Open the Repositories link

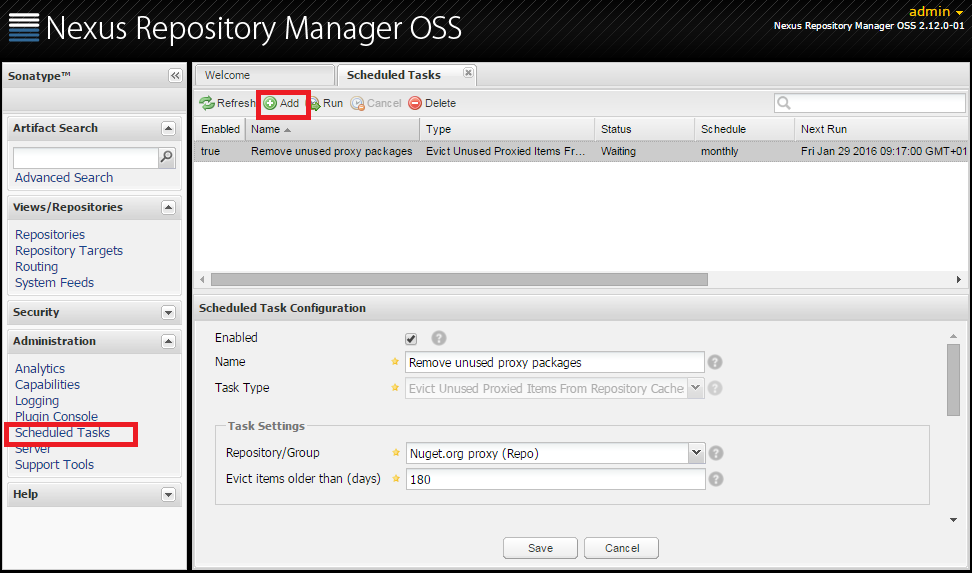point(50,234)
